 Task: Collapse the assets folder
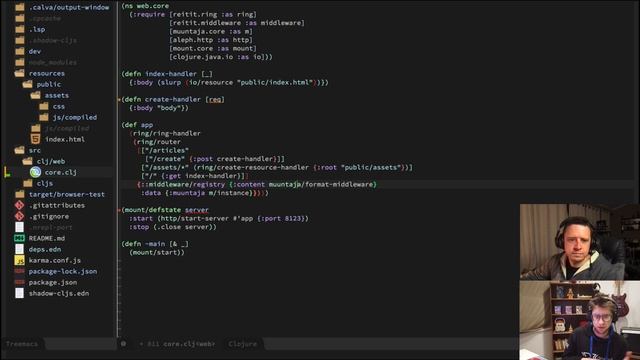coord(57,96)
